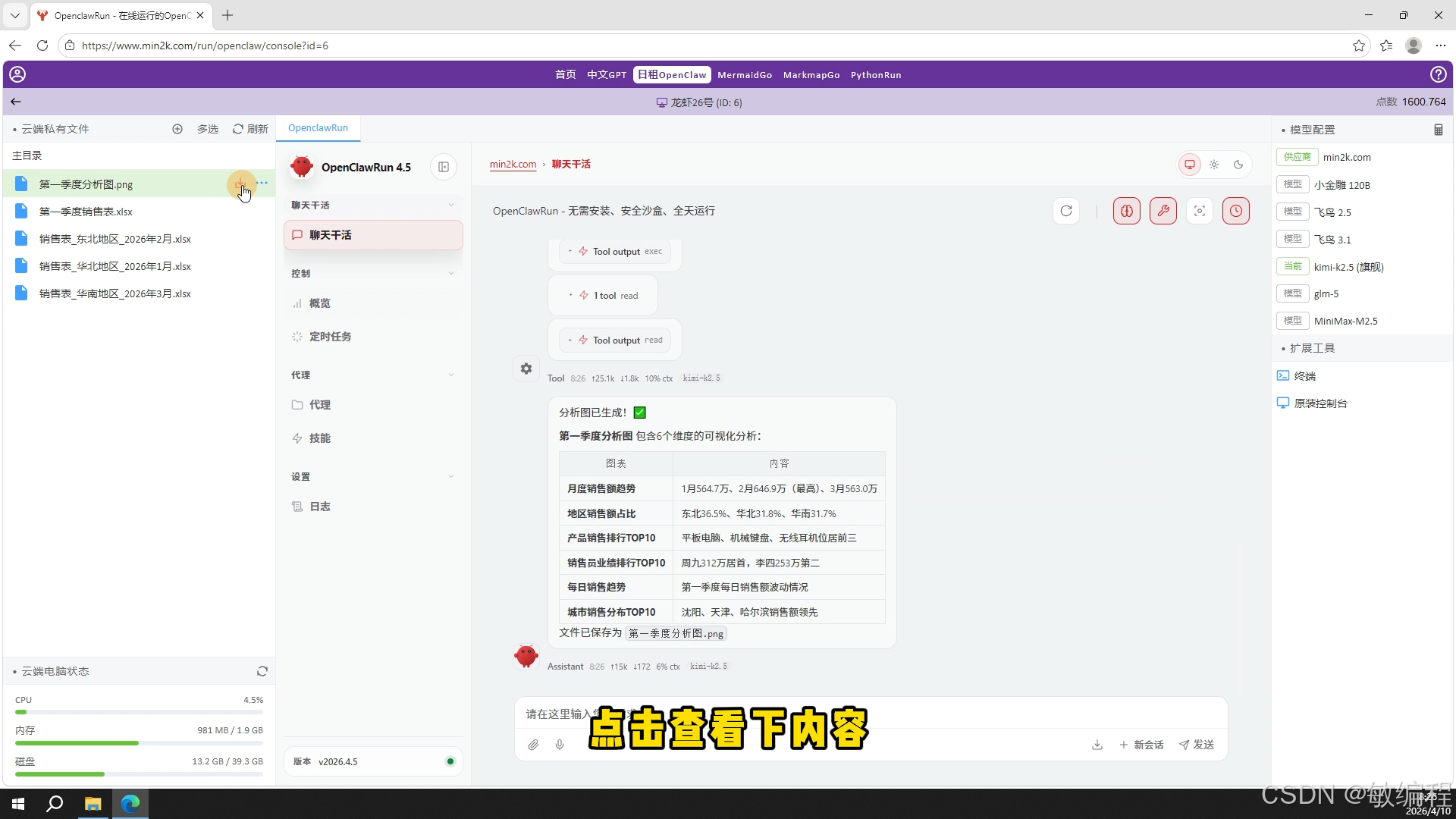Click the red clock scheduled icon
1456x819 pixels.
point(1235,211)
